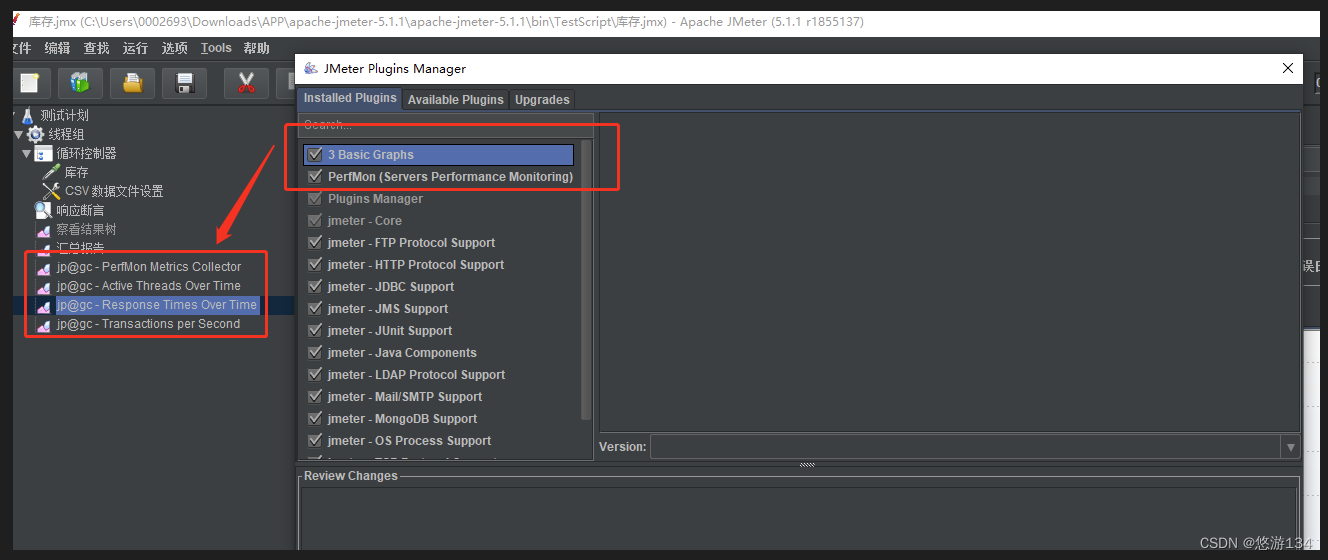Switch to the Installed Plugins tab
1328x560 pixels.
tap(350, 98)
